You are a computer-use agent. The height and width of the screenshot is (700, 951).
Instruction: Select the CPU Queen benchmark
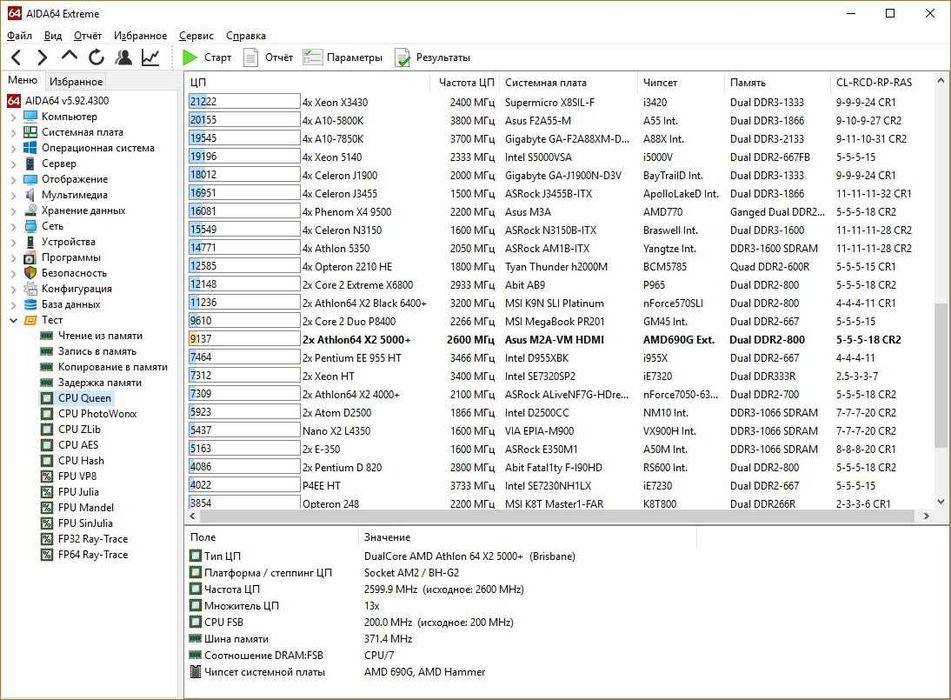pyautogui.click(x=76, y=399)
